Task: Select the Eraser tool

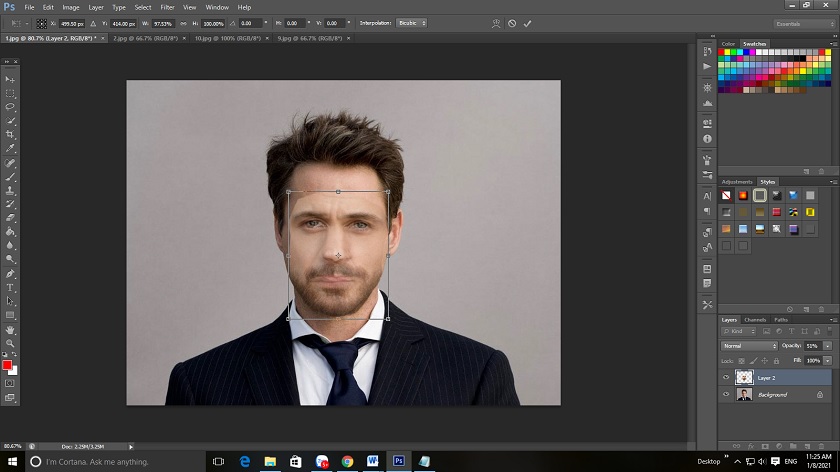Action: point(10,218)
